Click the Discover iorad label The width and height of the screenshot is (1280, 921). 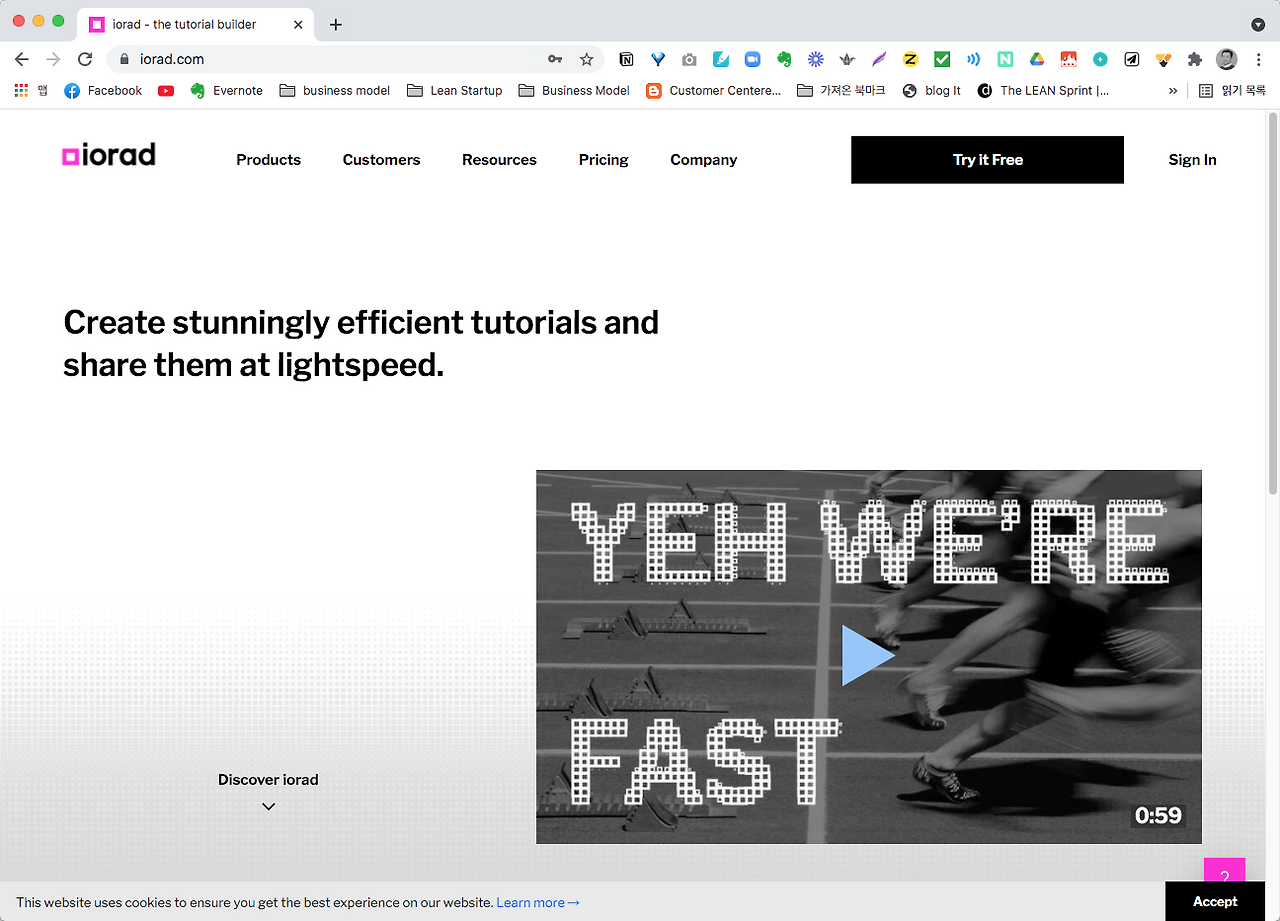pos(268,780)
